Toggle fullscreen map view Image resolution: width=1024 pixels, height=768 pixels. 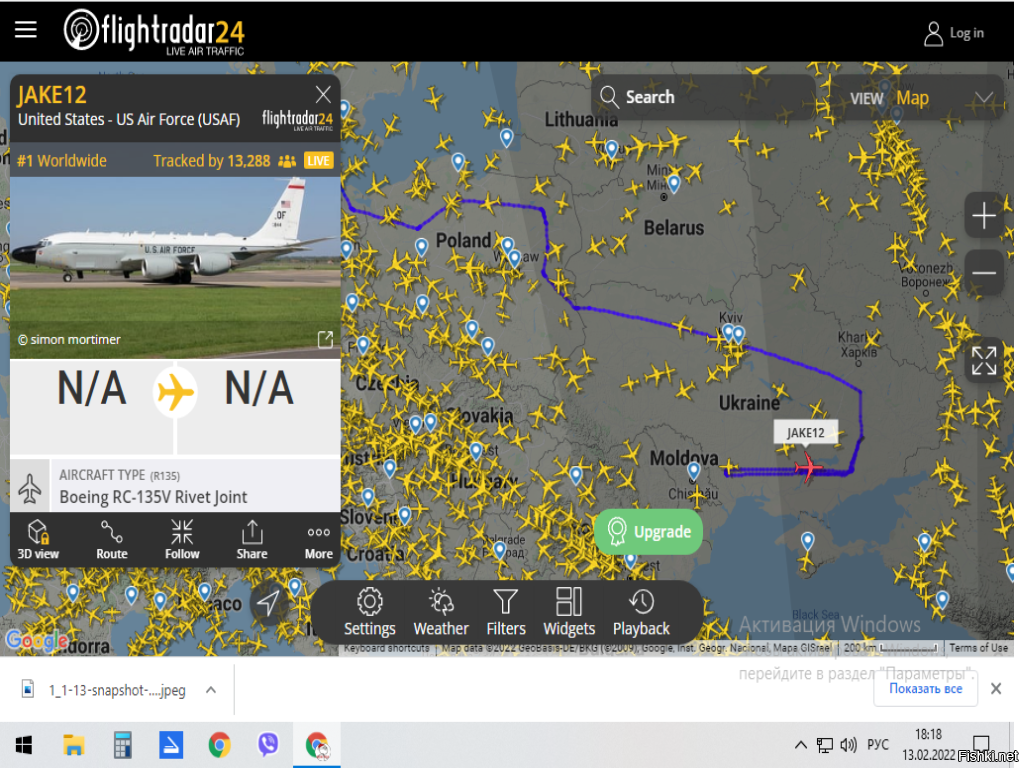click(x=984, y=360)
